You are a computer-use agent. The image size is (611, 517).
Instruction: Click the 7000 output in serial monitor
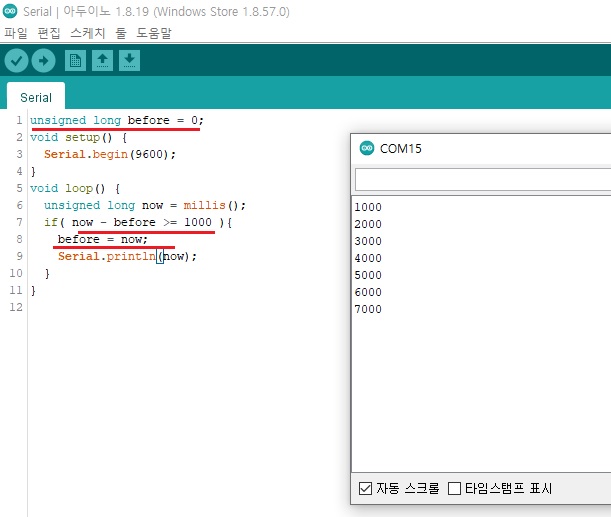tap(368, 309)
